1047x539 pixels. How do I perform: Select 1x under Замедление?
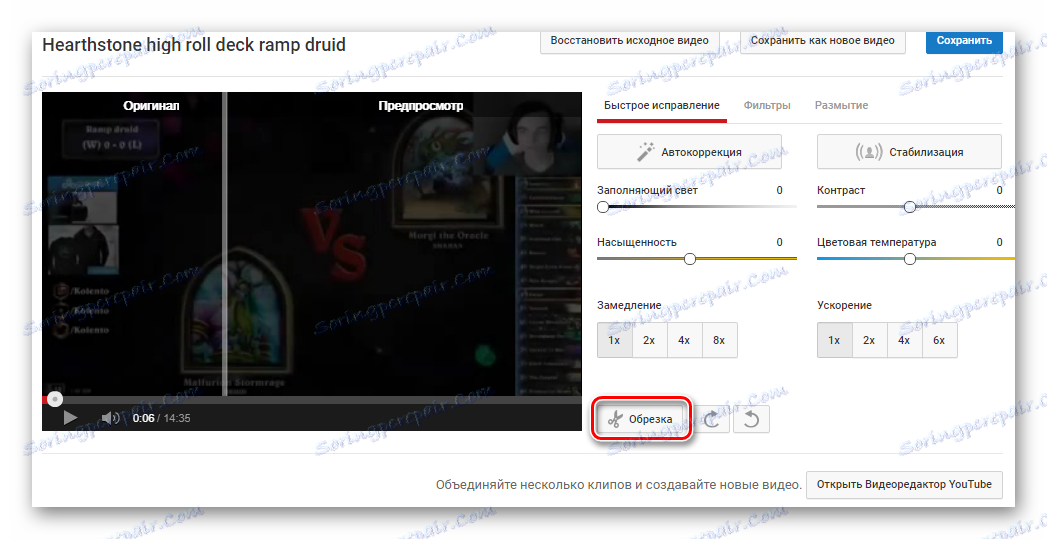(x=614, y=340)
